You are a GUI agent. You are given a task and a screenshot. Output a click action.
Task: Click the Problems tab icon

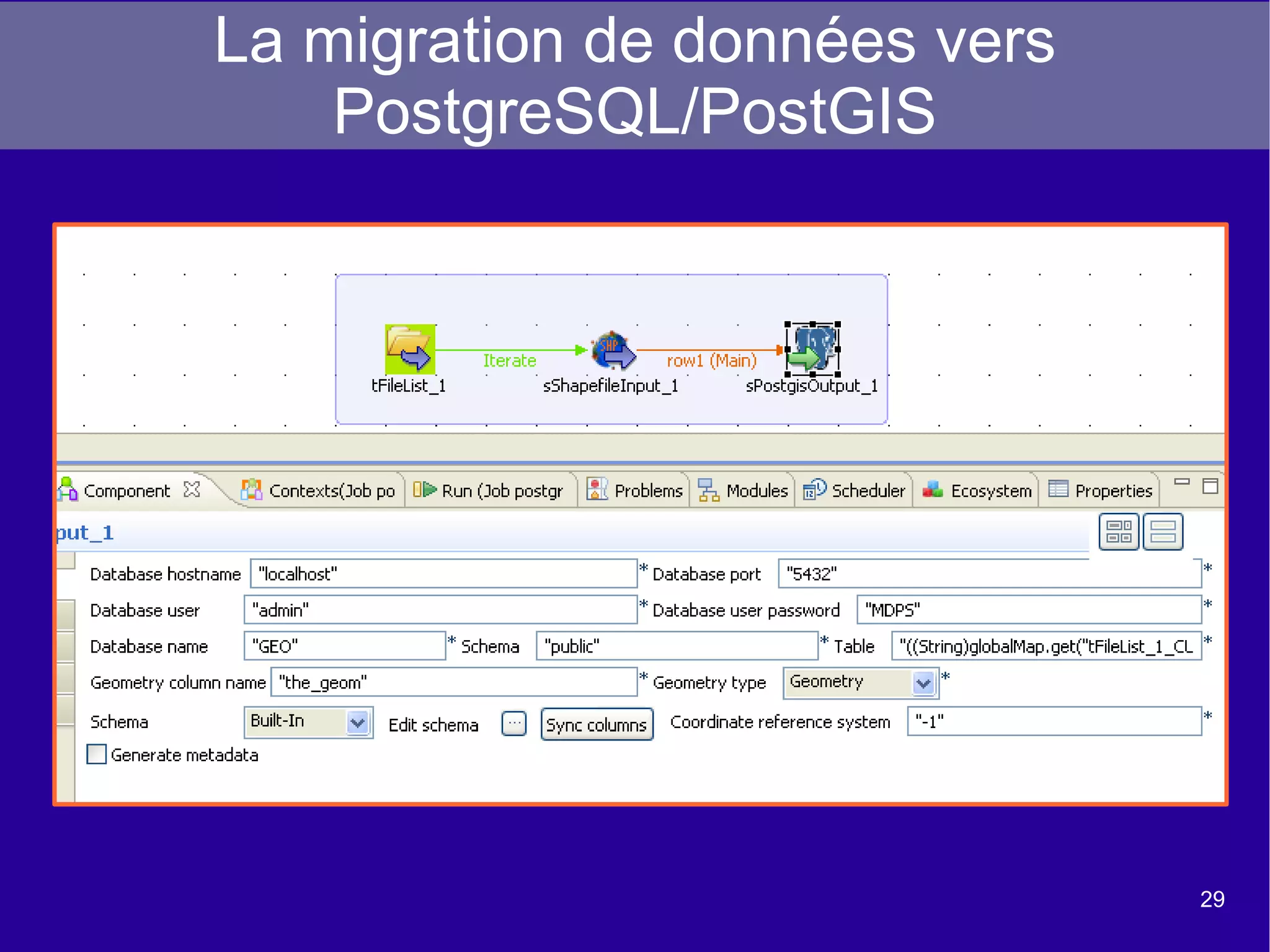pos(597,489)
